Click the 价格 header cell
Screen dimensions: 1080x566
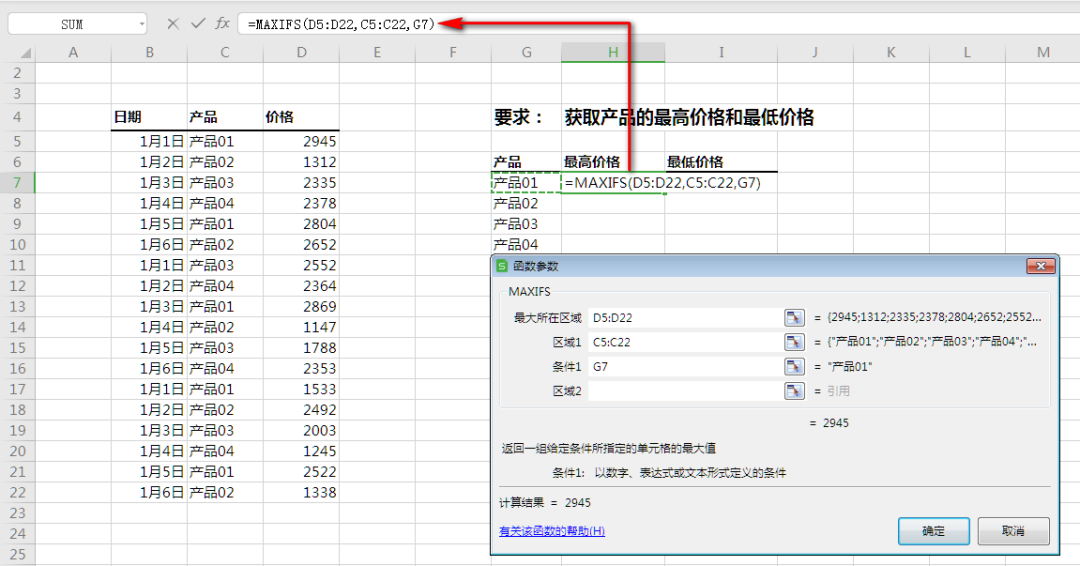pos(301,117)
